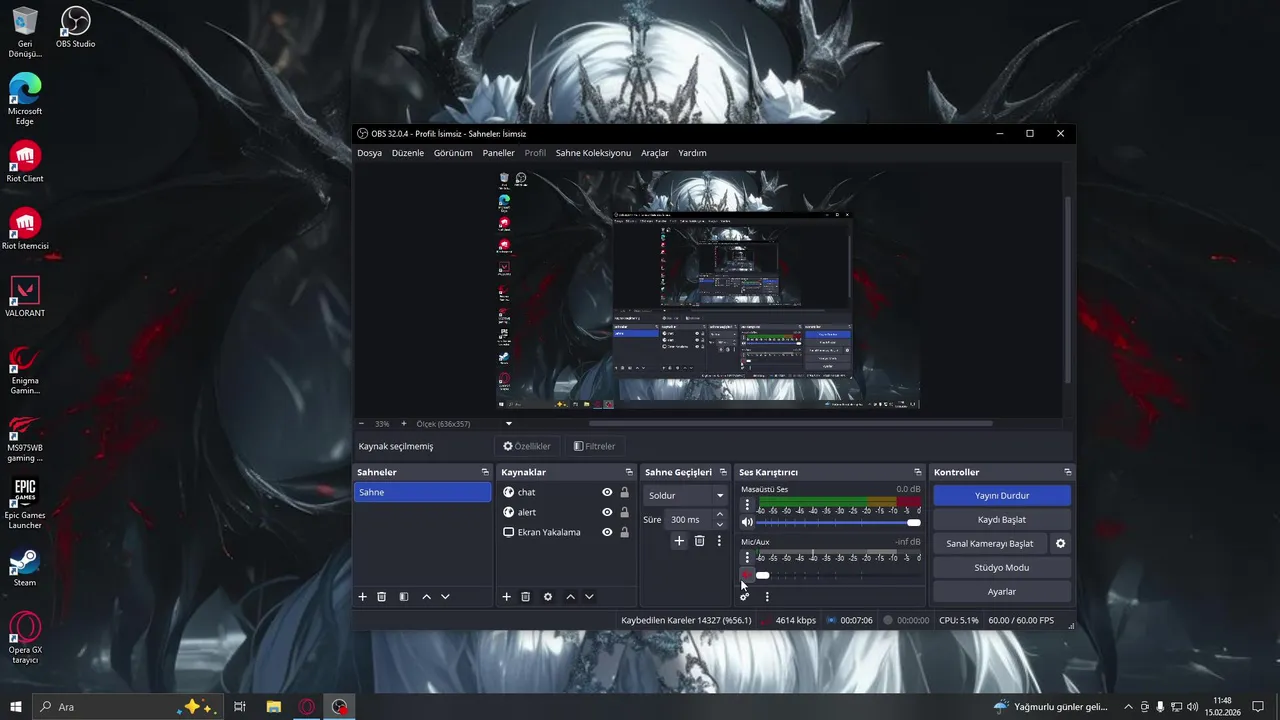Open the Düzenle menu
The width and height of the screenshot is (1280, 720).
[x=408, y=153]
